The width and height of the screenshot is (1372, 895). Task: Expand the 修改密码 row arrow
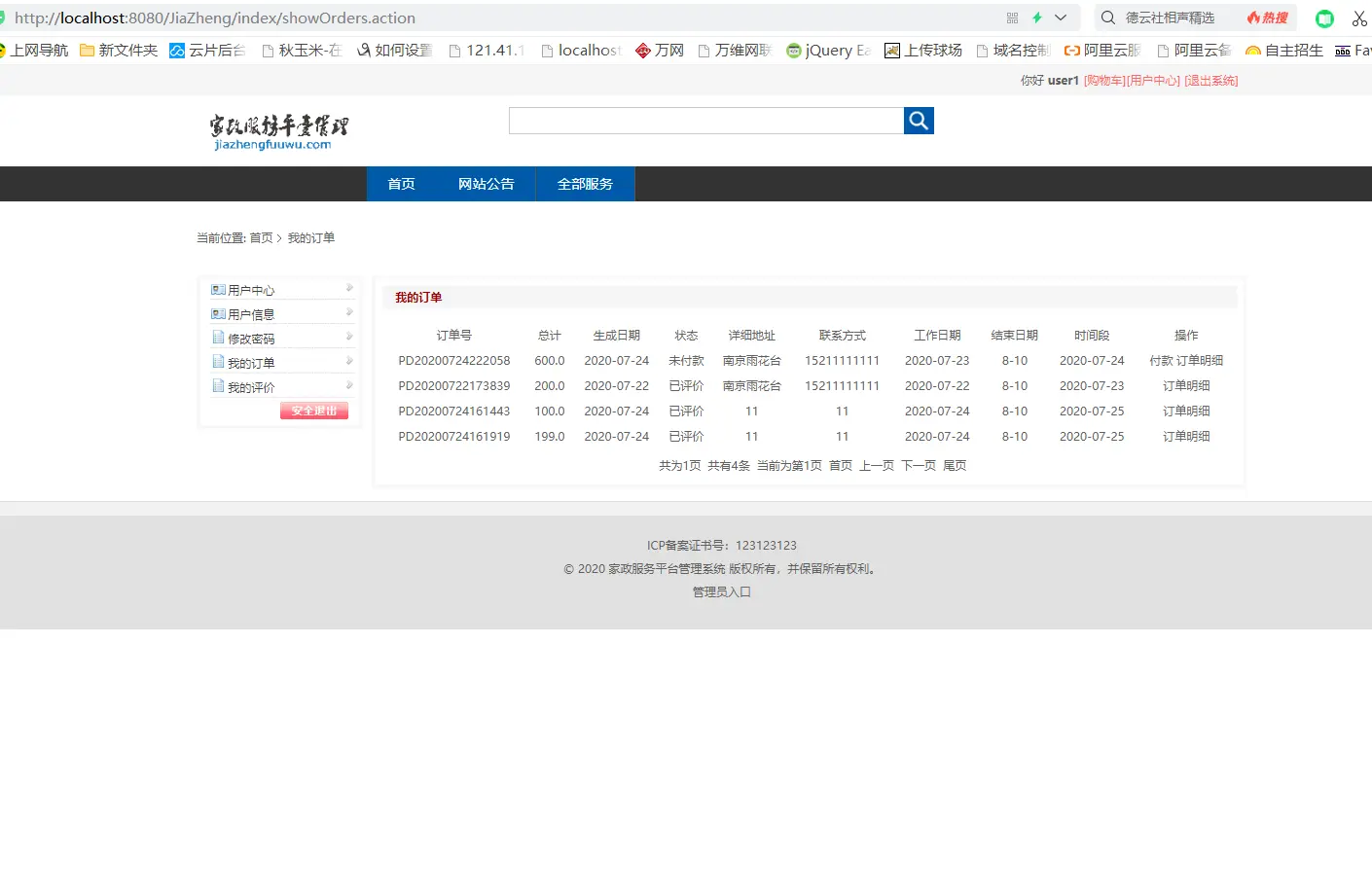(349, 337)
